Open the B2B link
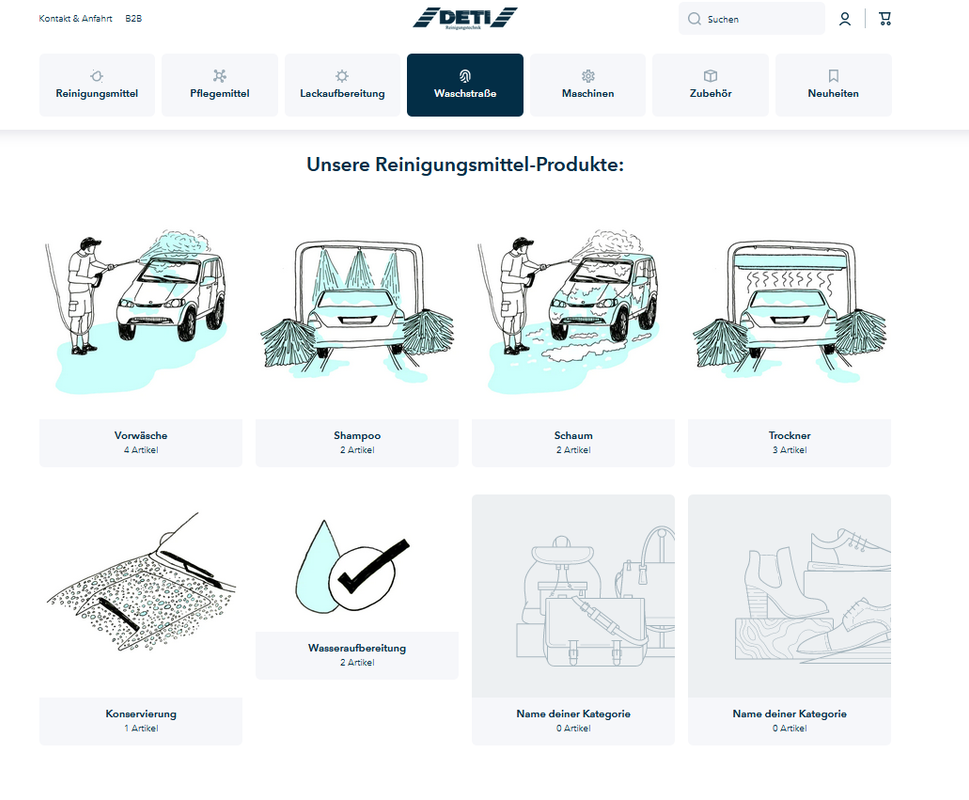The height and width of the screenshot is (800, 969). point(133,19)
